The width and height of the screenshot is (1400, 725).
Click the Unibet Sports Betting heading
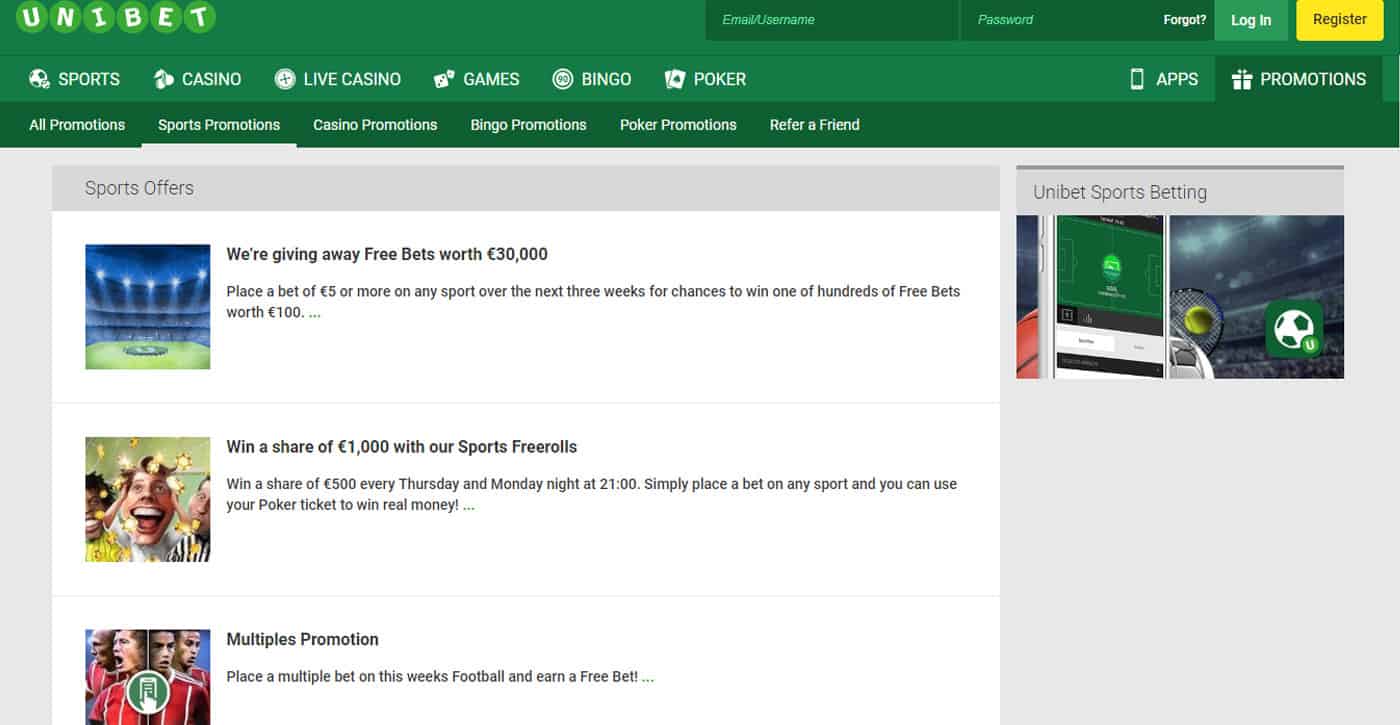(1120, 192)
